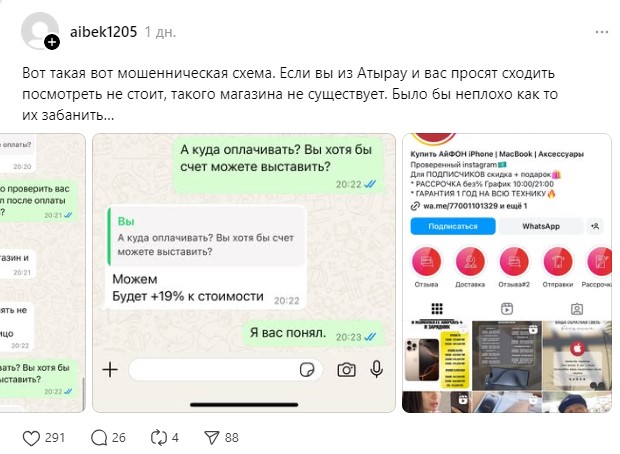The width and height of the screenshot is (620, 454).
Task: Switch to the grid posts tab
Action: (437, 308)
